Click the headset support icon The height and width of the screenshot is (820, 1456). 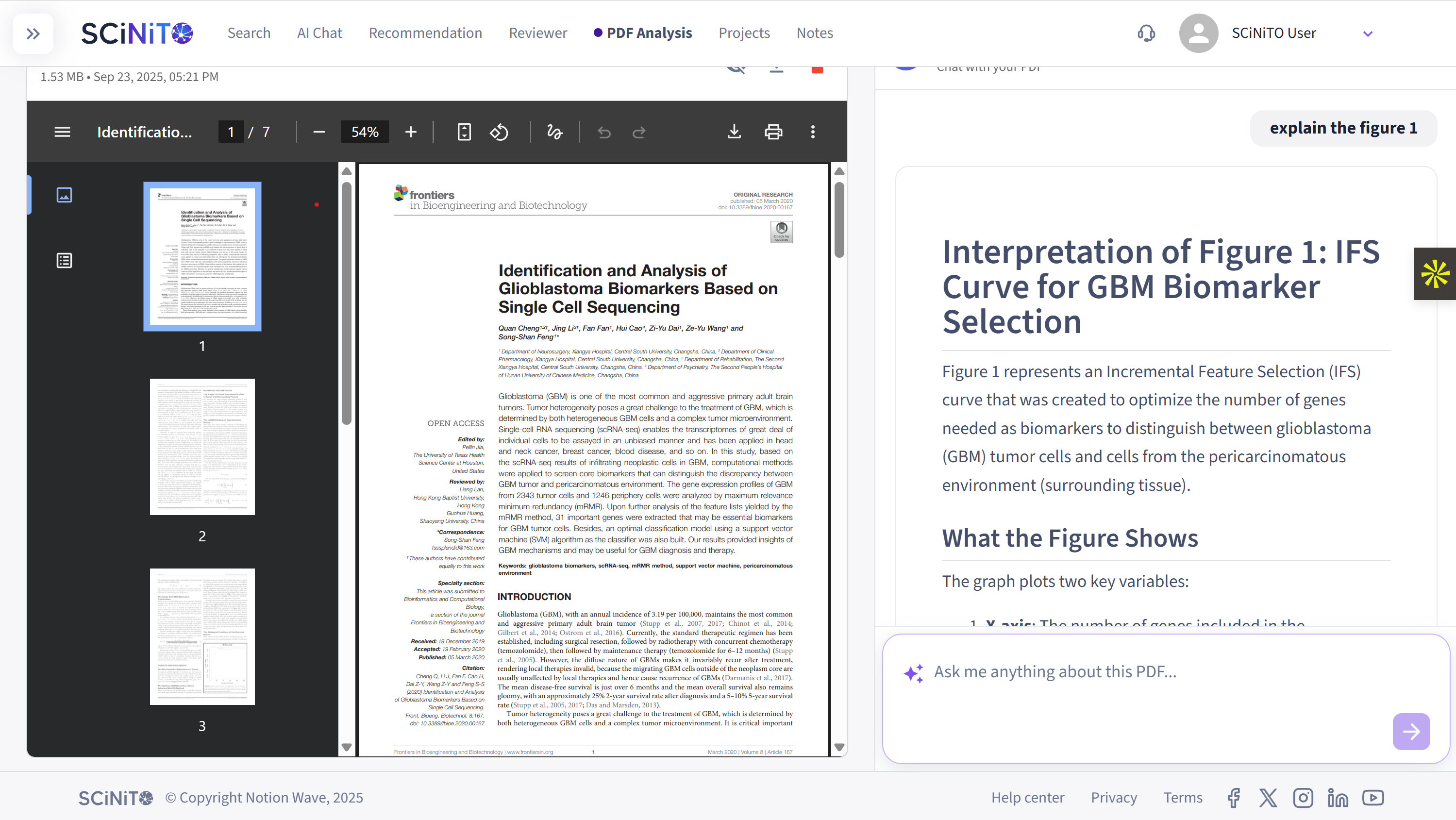click(1146, 33)
